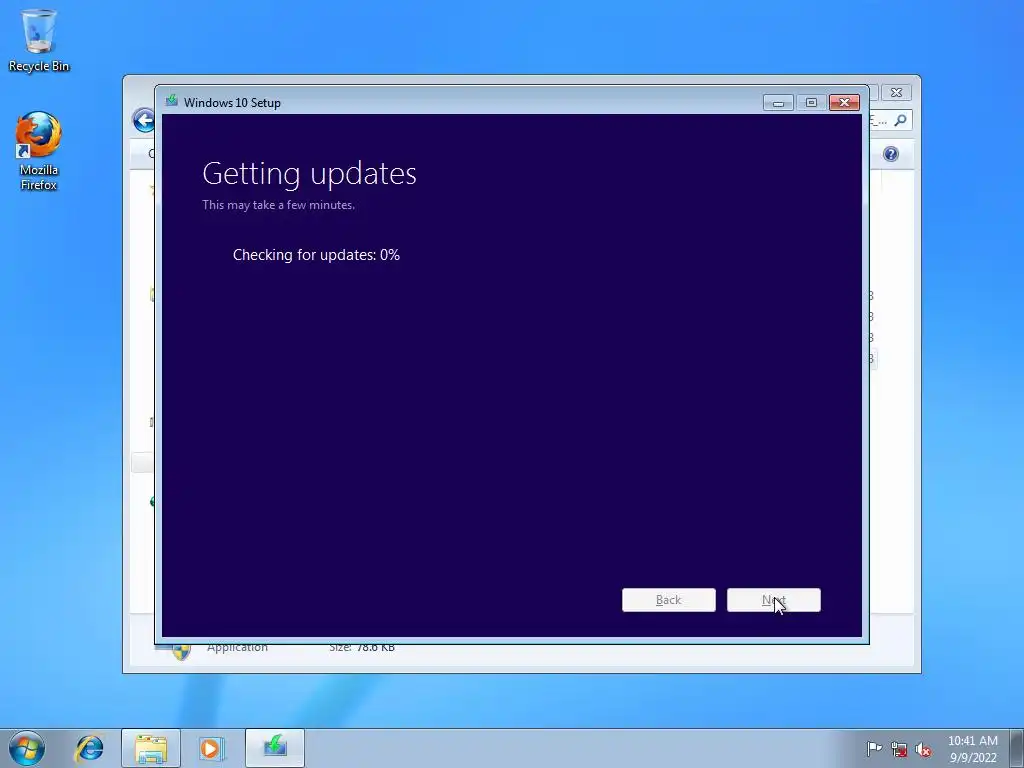Click the muted volume tray icon
This screenshot has width=1024, height=768.
click(923, 750)
